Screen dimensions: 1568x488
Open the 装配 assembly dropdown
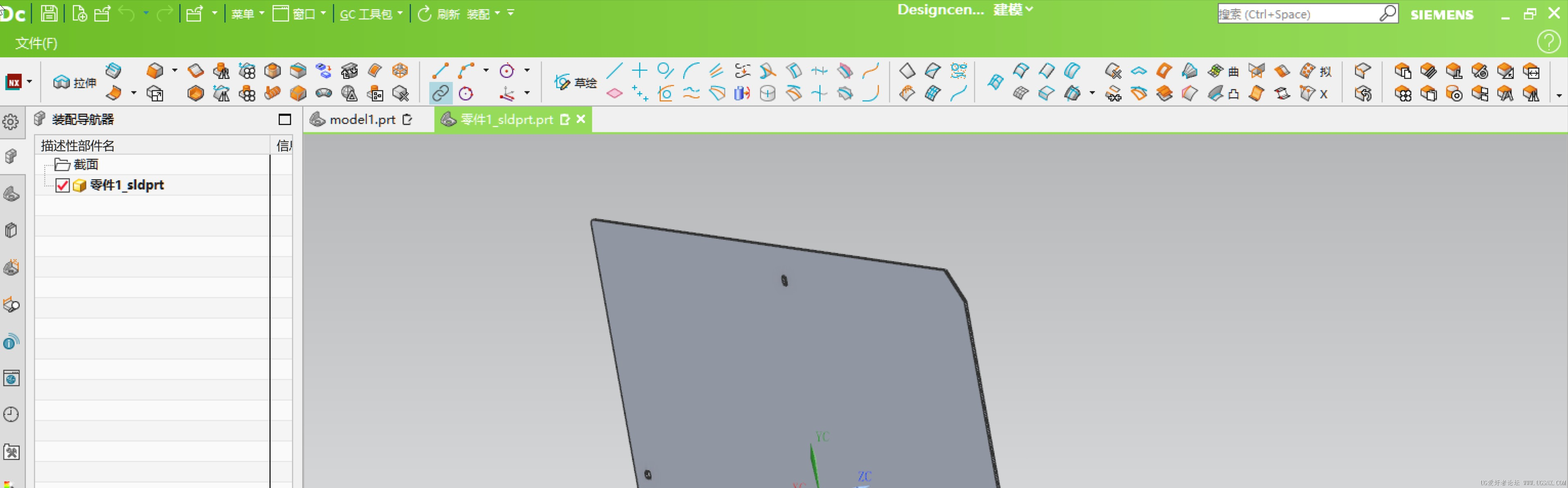pyautogui.click(x=483, y=14)
